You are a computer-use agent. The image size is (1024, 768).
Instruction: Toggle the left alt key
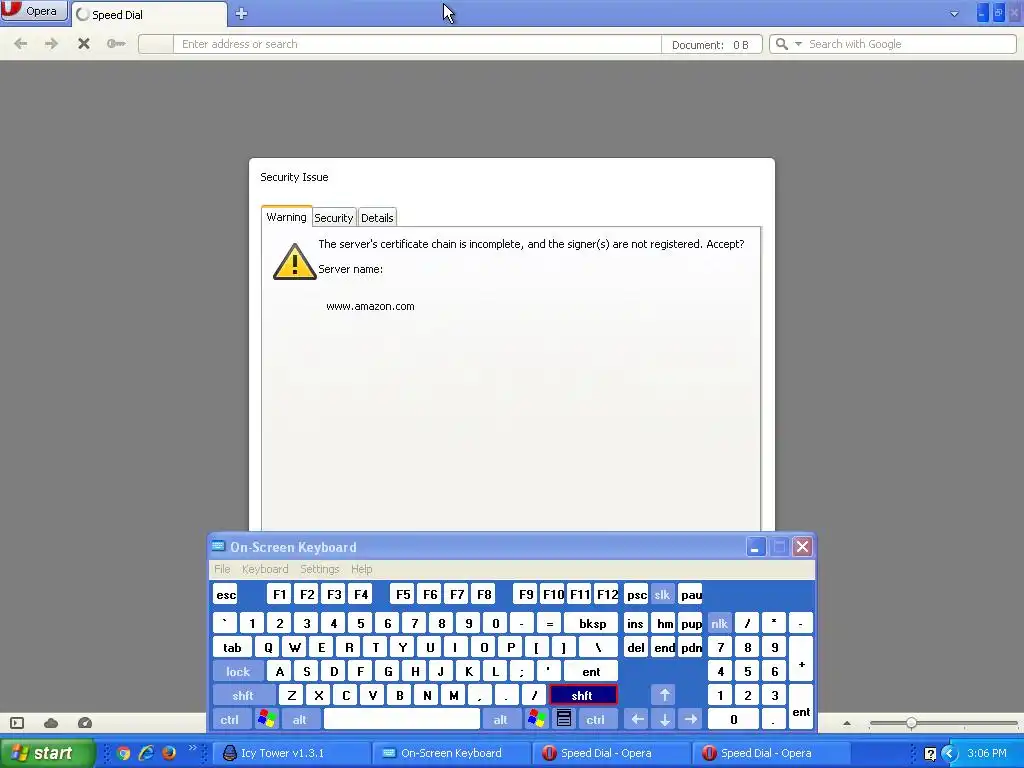[x=299, y=720]
